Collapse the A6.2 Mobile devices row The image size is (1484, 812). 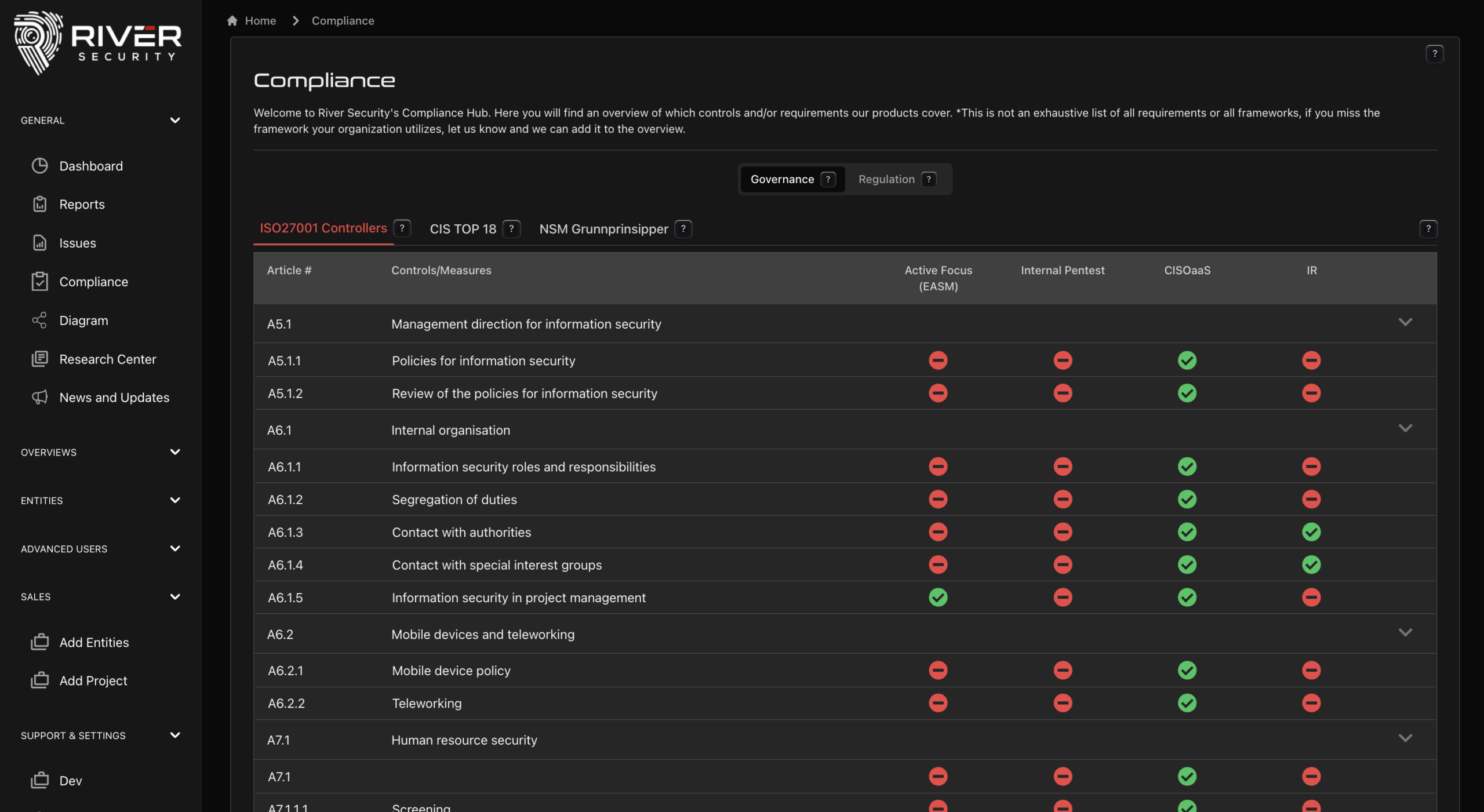pos(1405,633)
